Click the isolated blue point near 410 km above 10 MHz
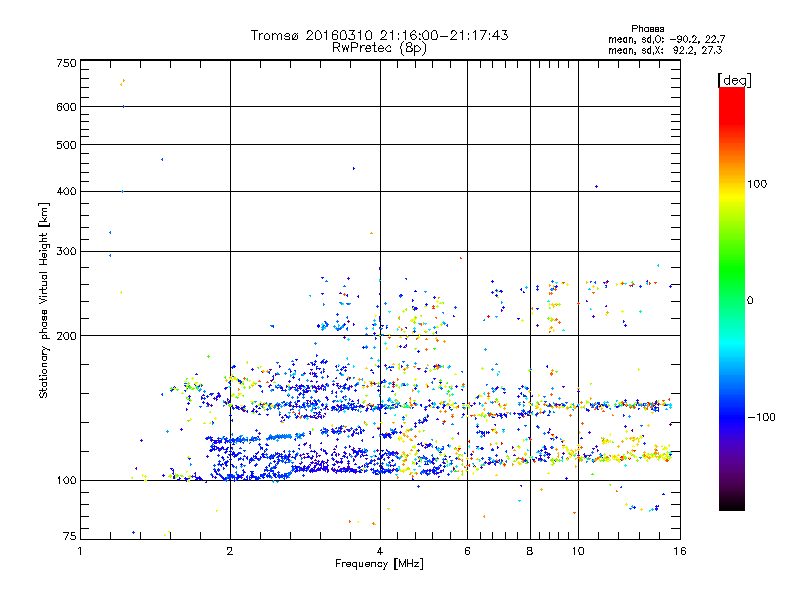 coord(596,187)
